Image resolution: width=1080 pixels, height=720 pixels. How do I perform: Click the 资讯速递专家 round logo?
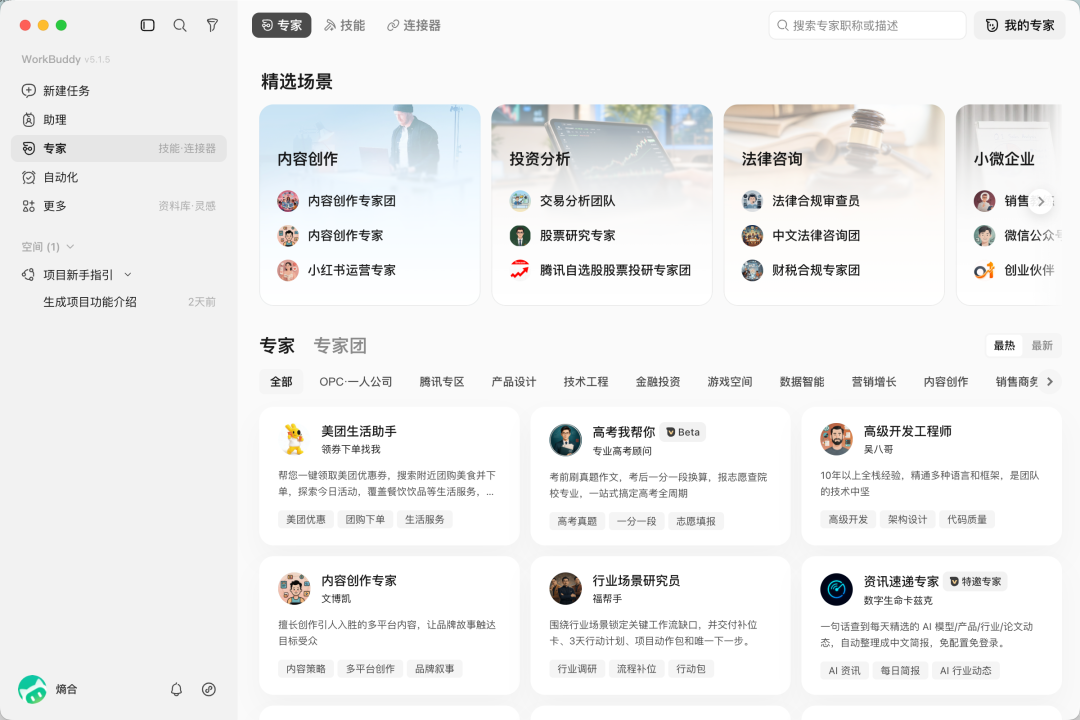click(x=836, y=589)
